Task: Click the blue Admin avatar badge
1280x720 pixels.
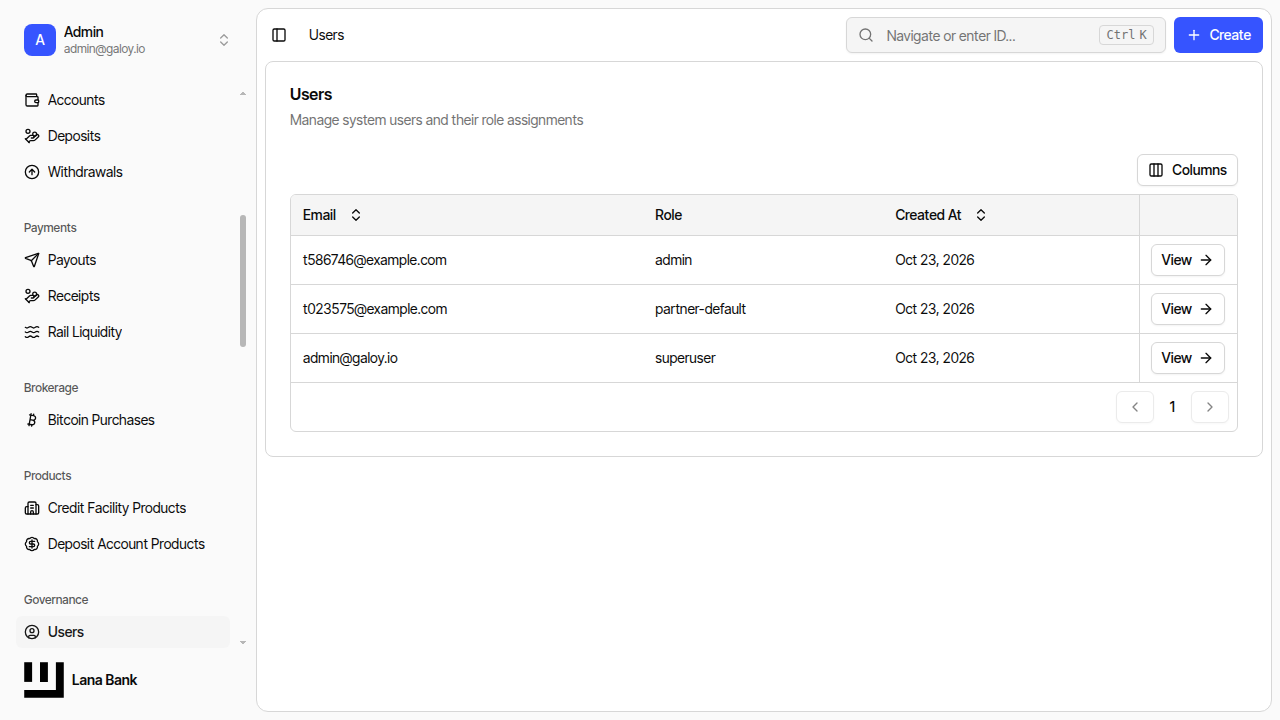Action: (40, 40)
